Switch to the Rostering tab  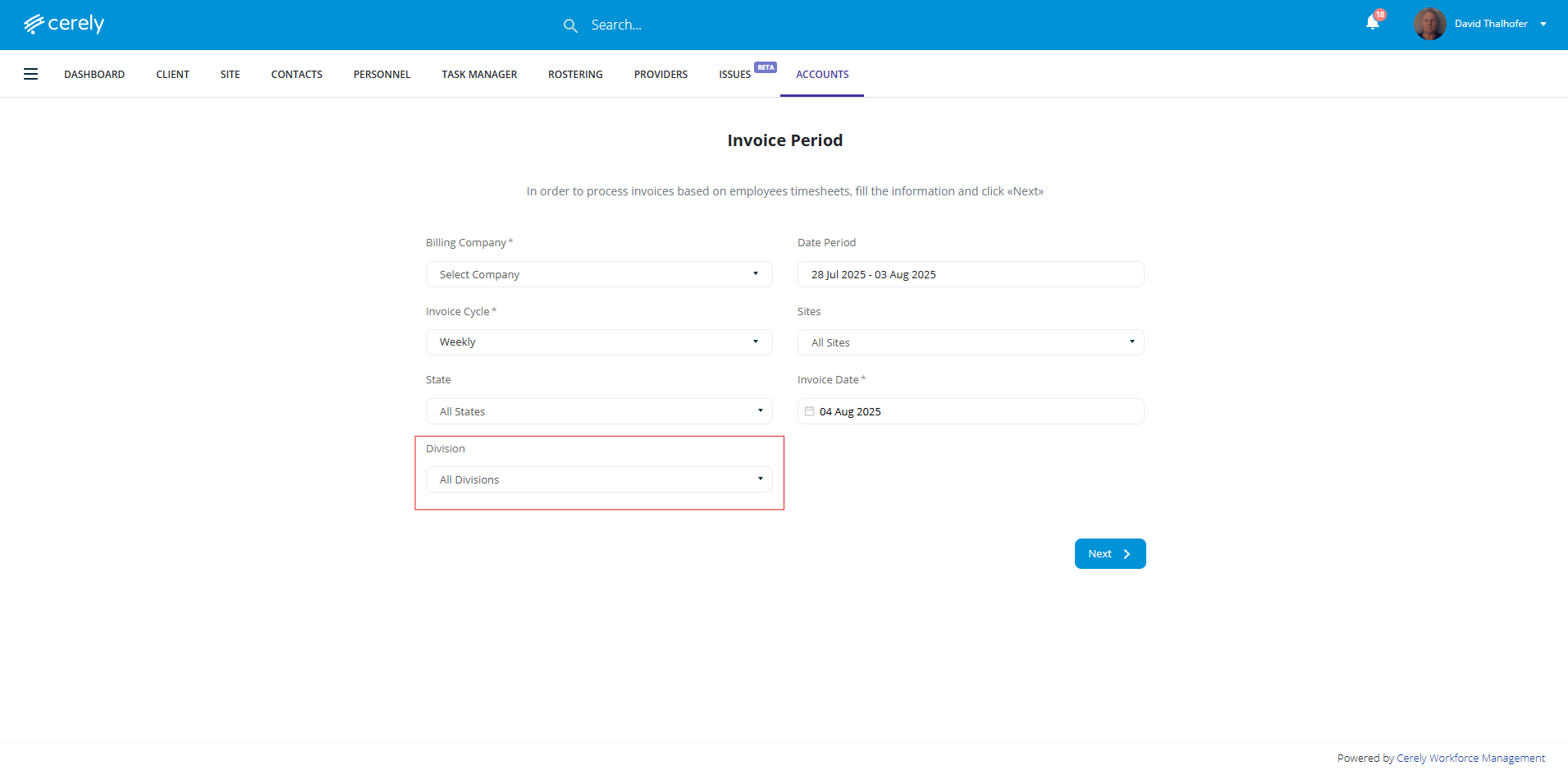[x=575, y=74]
